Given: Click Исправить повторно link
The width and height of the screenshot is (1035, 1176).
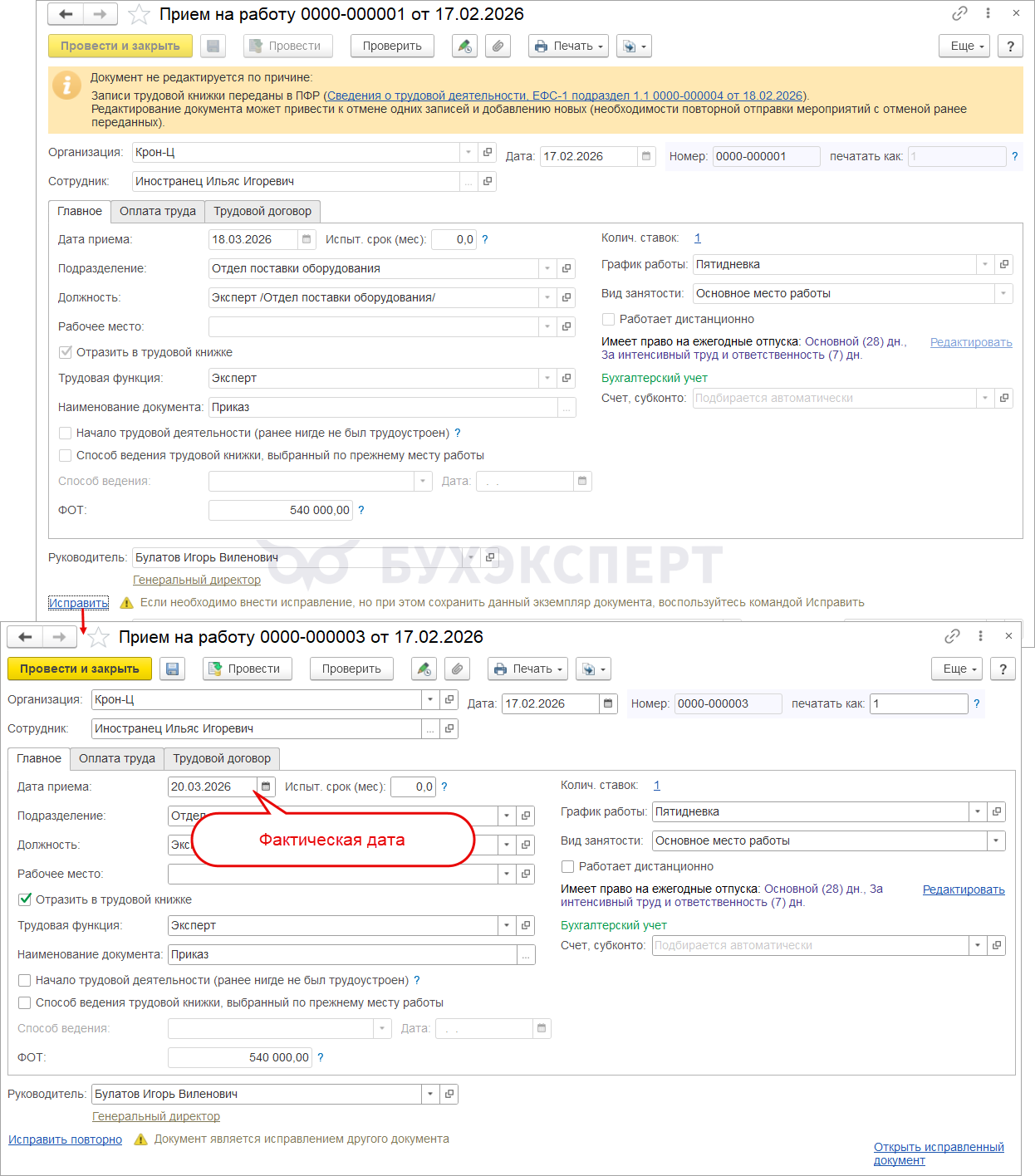Looking at the screenshot, I should (x=65, y=1139).
